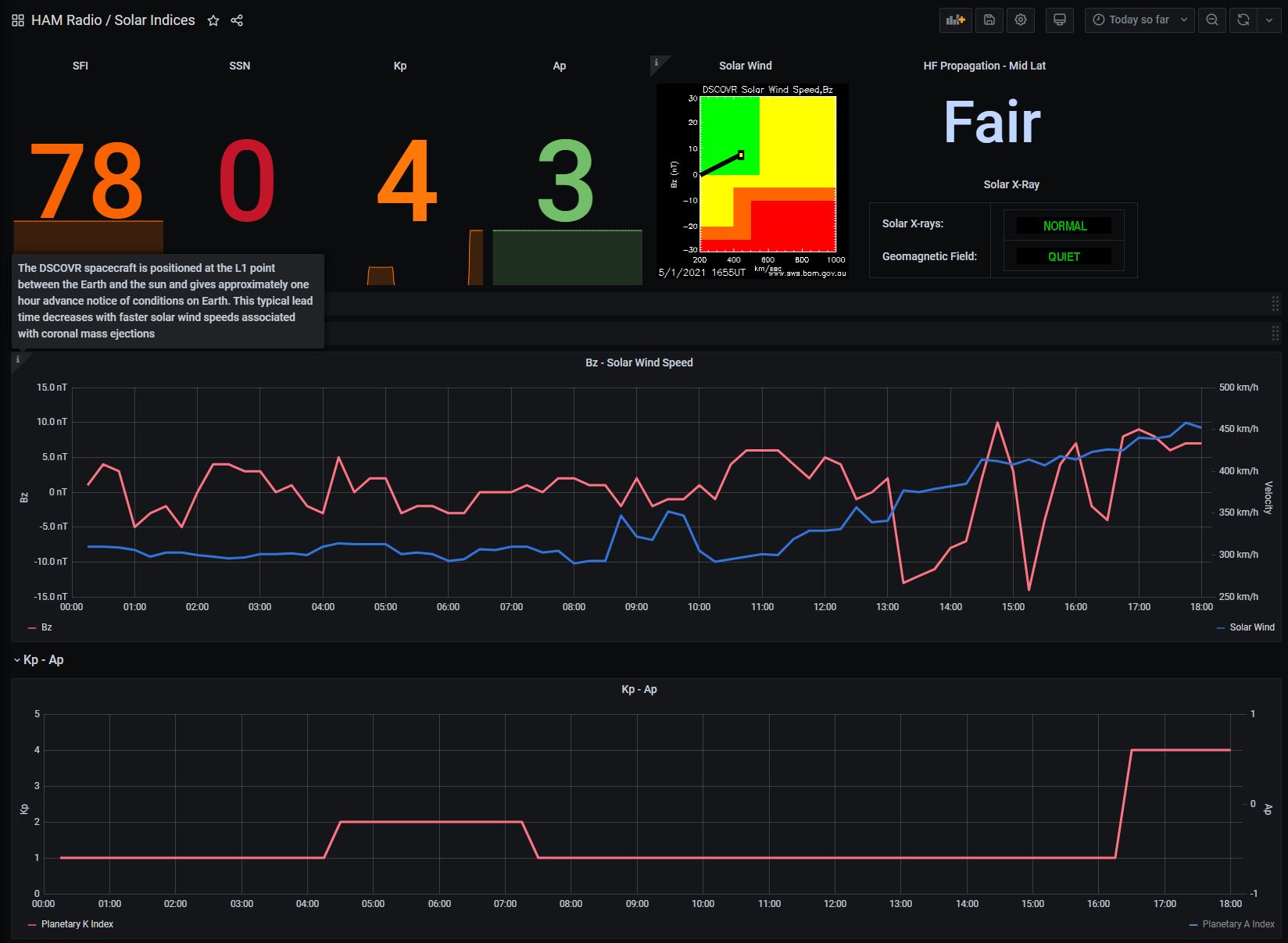Click the HAM Radio / Solar Indices breadcrumb title
Viewport: 1288px width, 943px height.
tap(113, 20)
